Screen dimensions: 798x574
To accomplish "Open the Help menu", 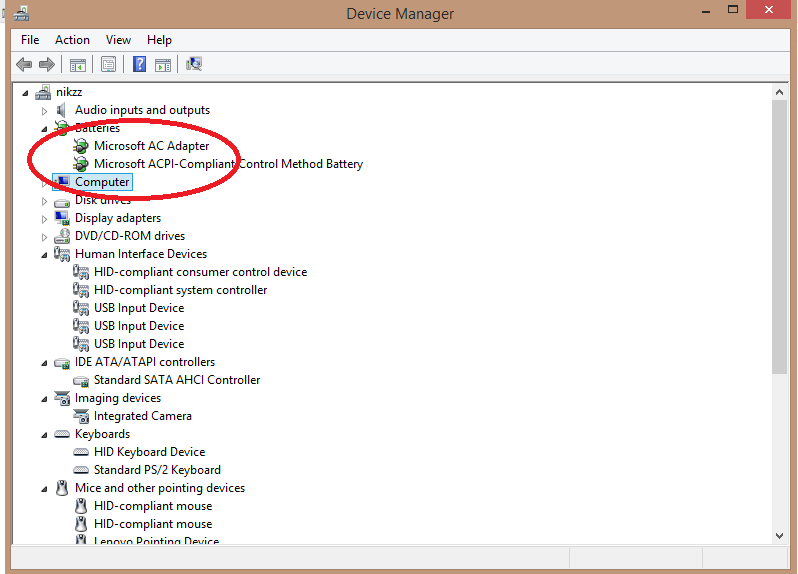I will (x=159, y=40).
